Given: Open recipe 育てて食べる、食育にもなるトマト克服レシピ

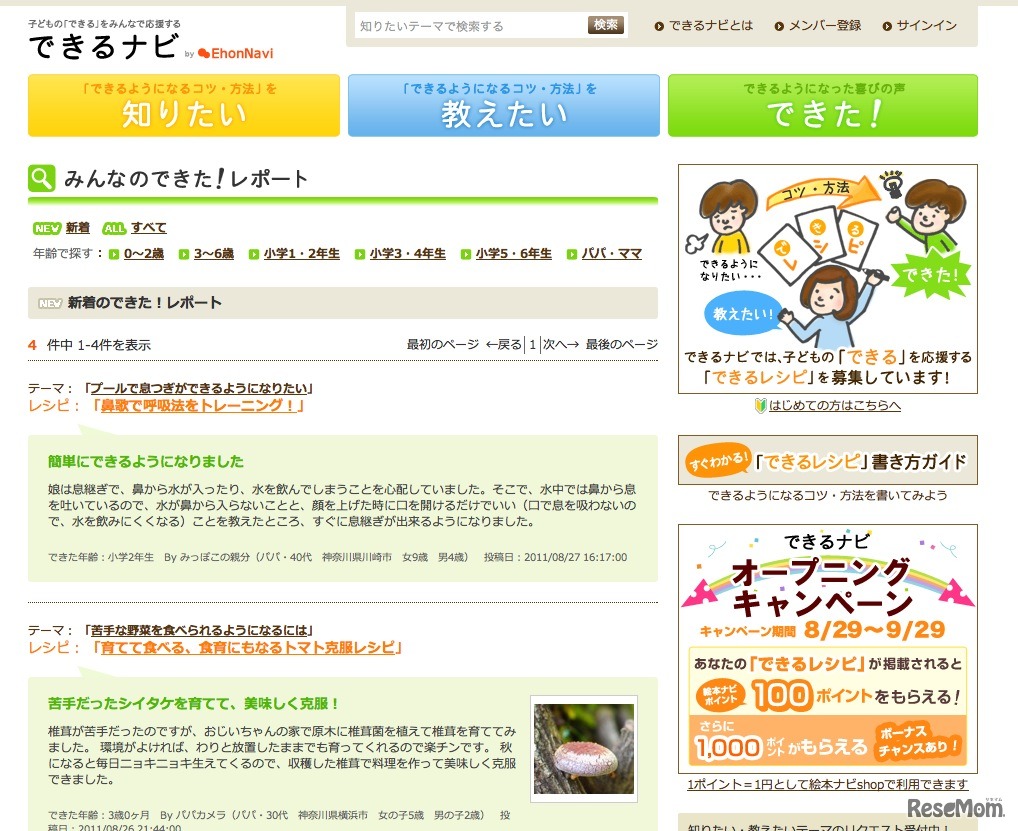Looking at the screenshot, I should tap(247, 648).
